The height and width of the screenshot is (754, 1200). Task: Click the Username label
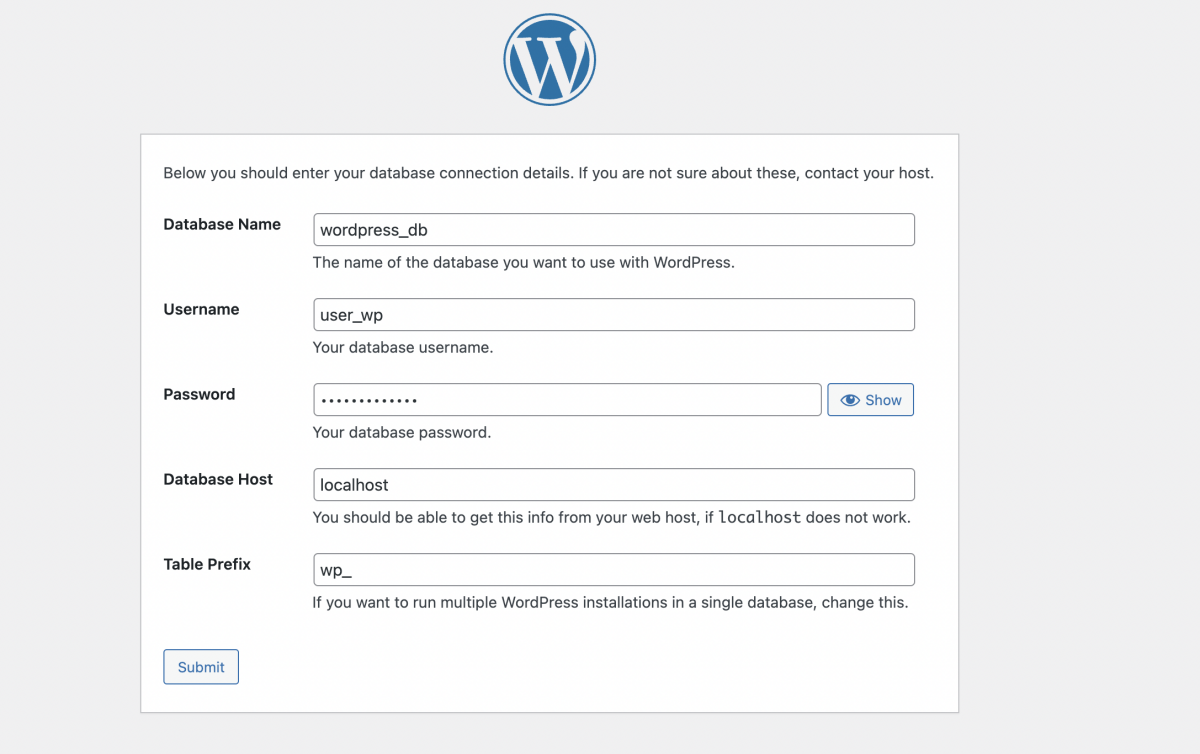201,310
